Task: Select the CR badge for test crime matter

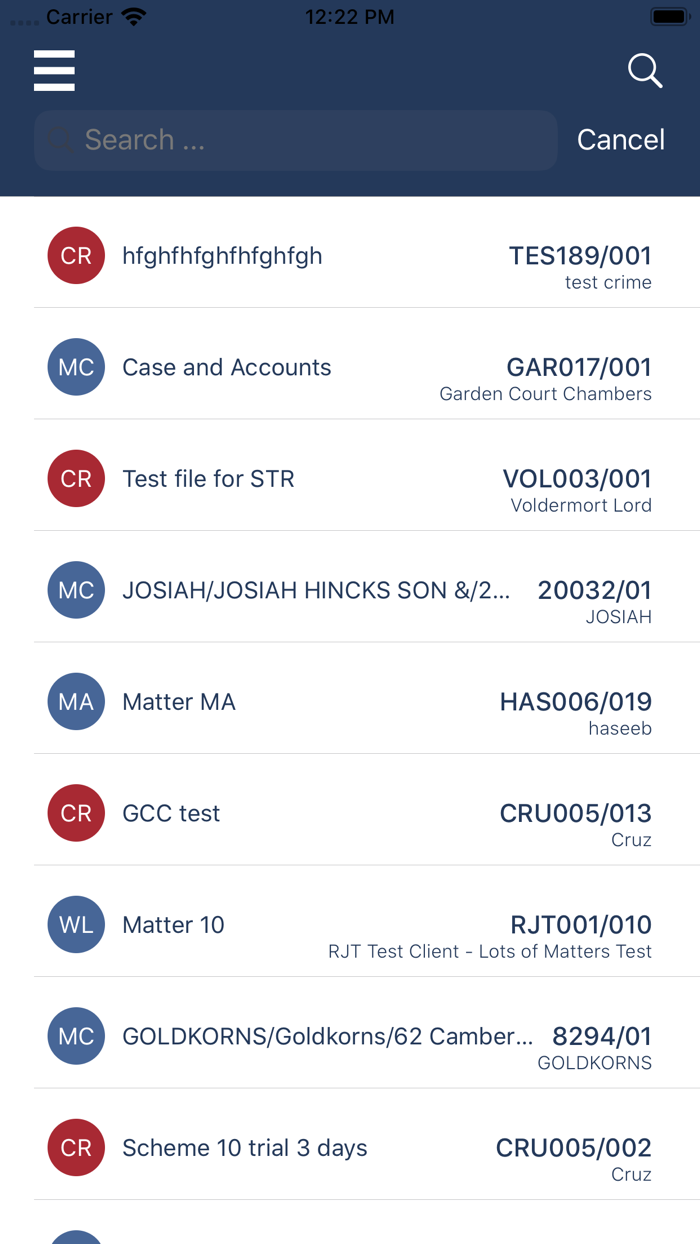Action: [76, 256]
